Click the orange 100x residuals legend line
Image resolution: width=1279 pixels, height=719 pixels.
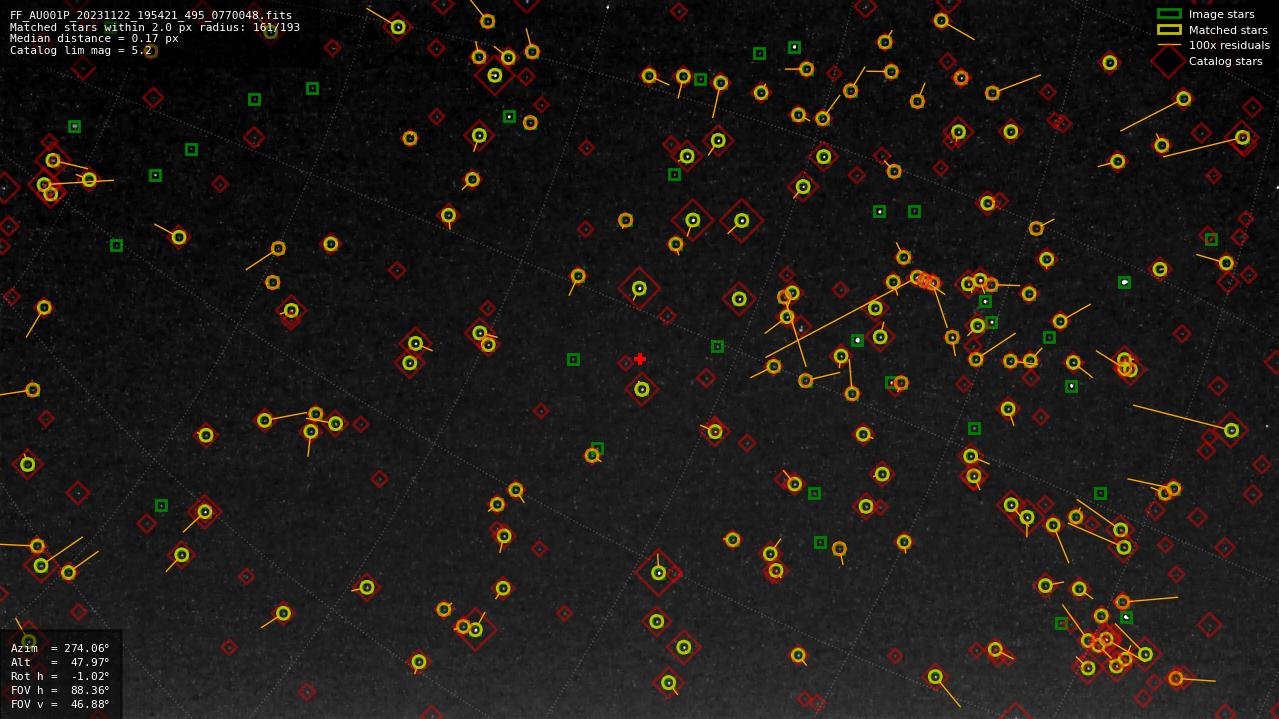point(1169,45)
